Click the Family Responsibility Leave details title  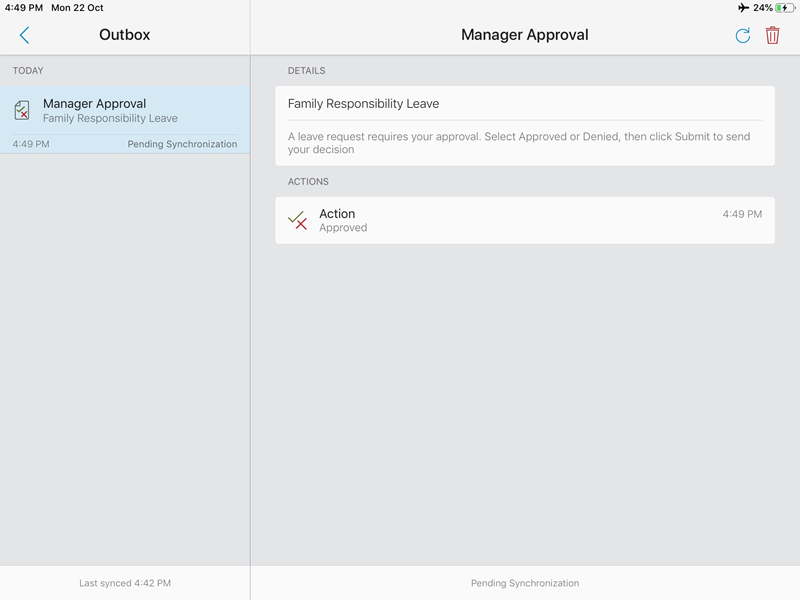click(x=363, y=104)
